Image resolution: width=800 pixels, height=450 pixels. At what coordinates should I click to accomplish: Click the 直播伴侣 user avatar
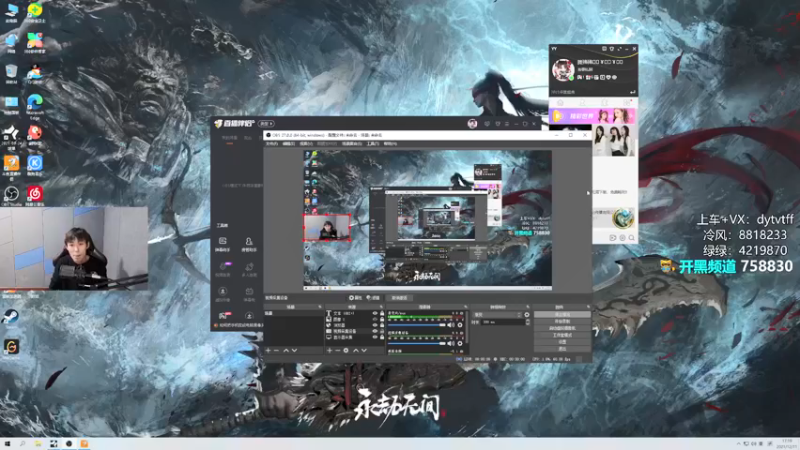tap(472, 123)
